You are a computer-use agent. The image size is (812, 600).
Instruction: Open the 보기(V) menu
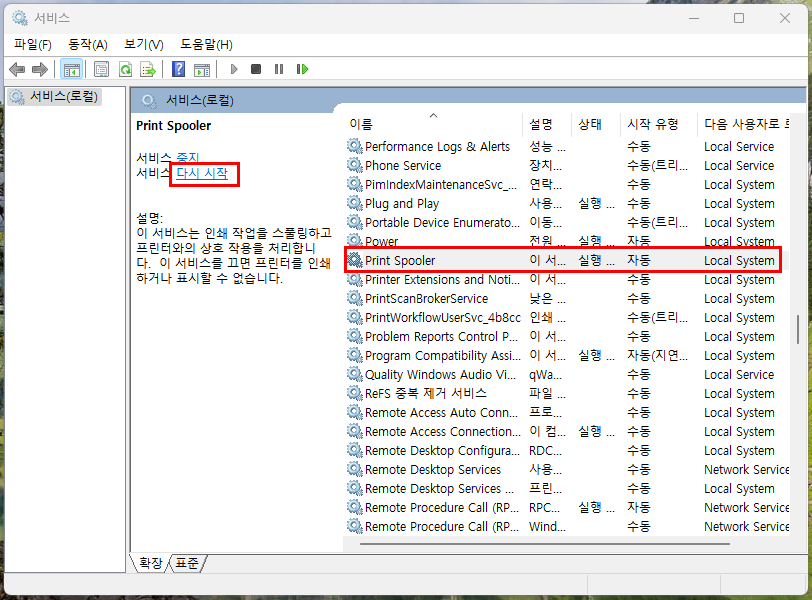[x=141, y=44]
